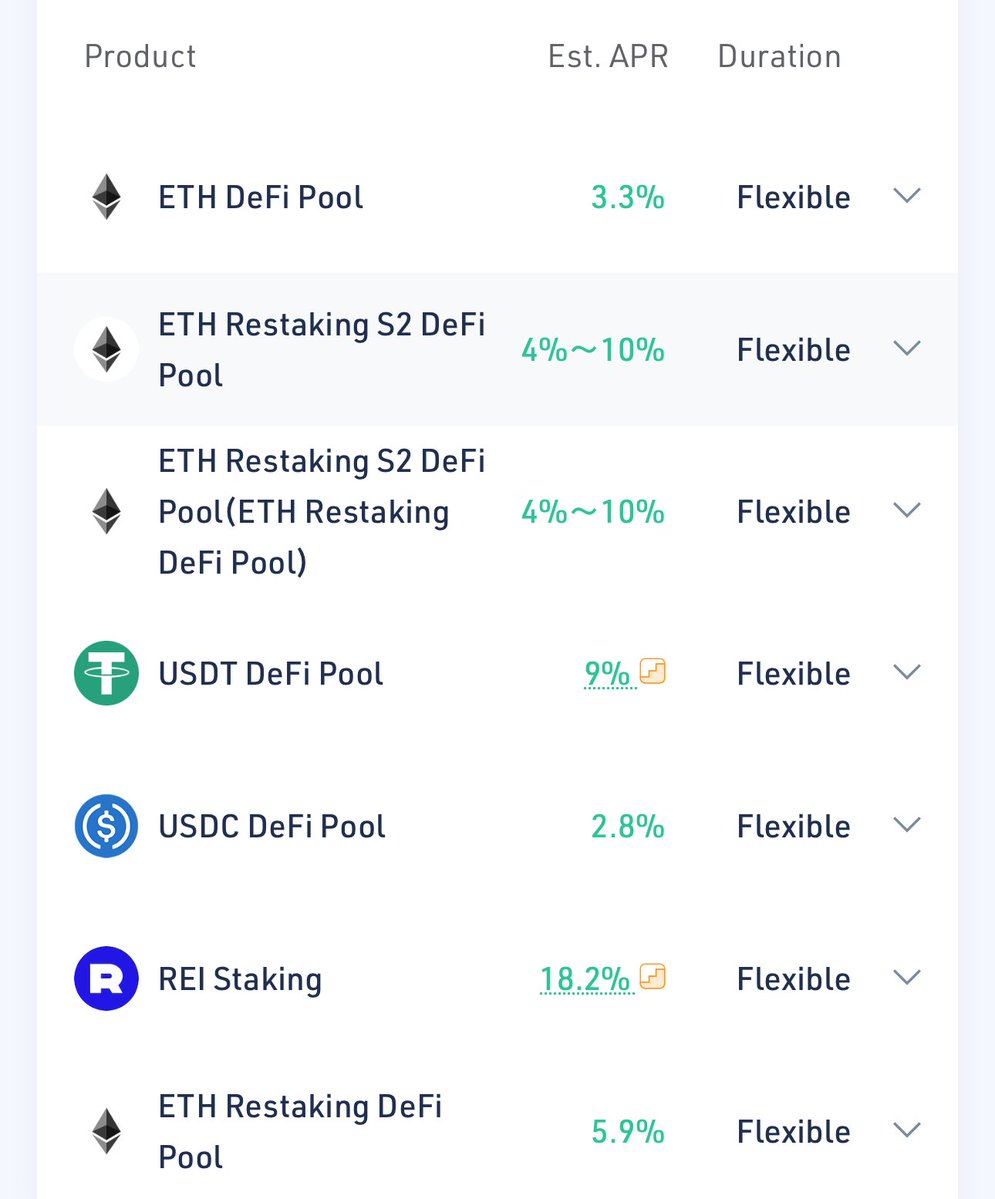The height and width of the screenshot is (1199, 995).
Task: Expand the ETH DeFi Pool row chevron
Action: coord(907,196)
